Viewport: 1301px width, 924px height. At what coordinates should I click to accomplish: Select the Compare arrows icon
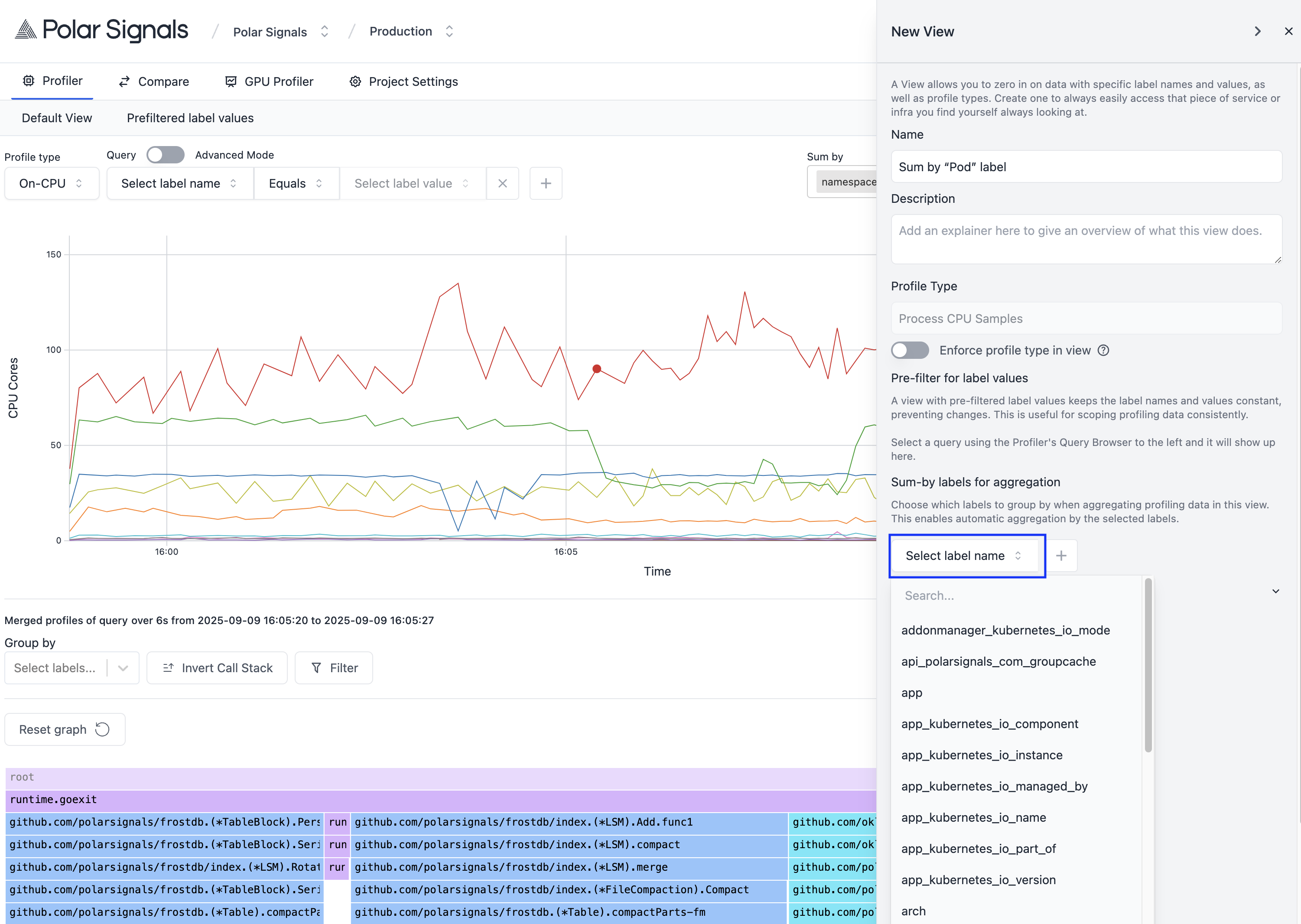(124, 81)
